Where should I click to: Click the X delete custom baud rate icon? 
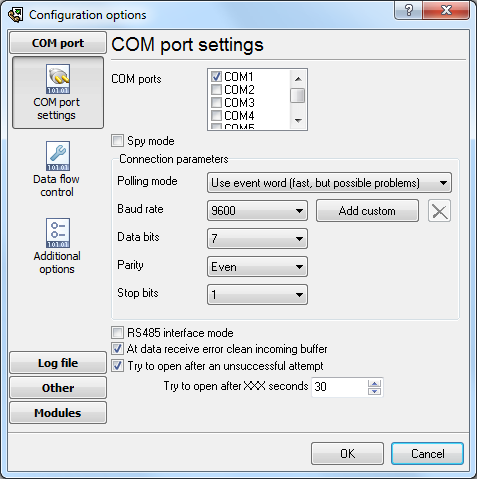(x=439, y=211)
